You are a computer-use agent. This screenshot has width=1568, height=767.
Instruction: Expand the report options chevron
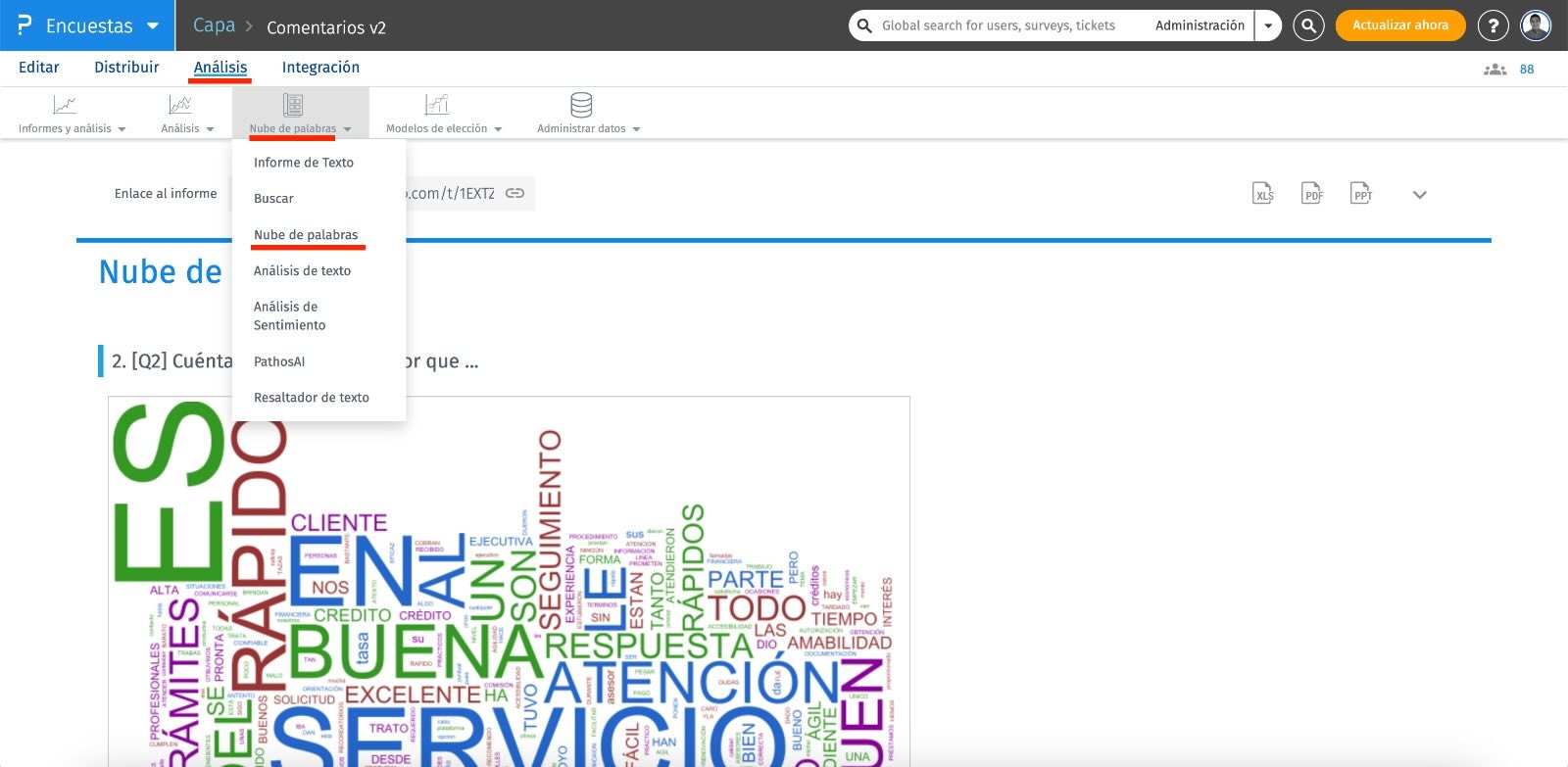(x=1419, y=195)
